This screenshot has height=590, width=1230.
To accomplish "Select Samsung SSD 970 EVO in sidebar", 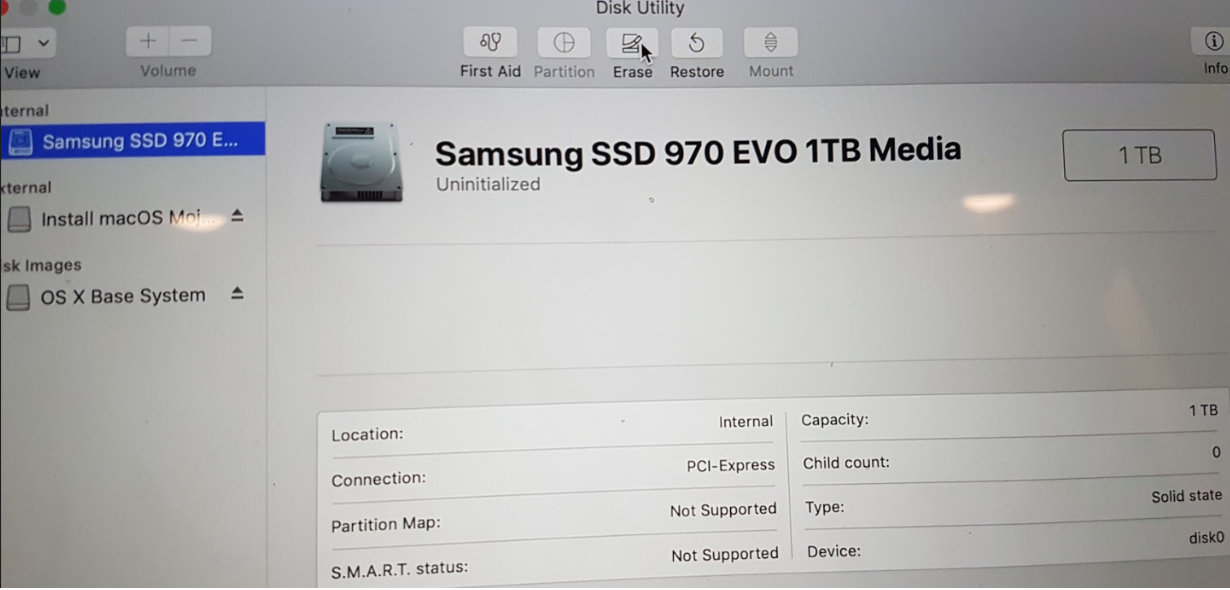I will (132, 140).
